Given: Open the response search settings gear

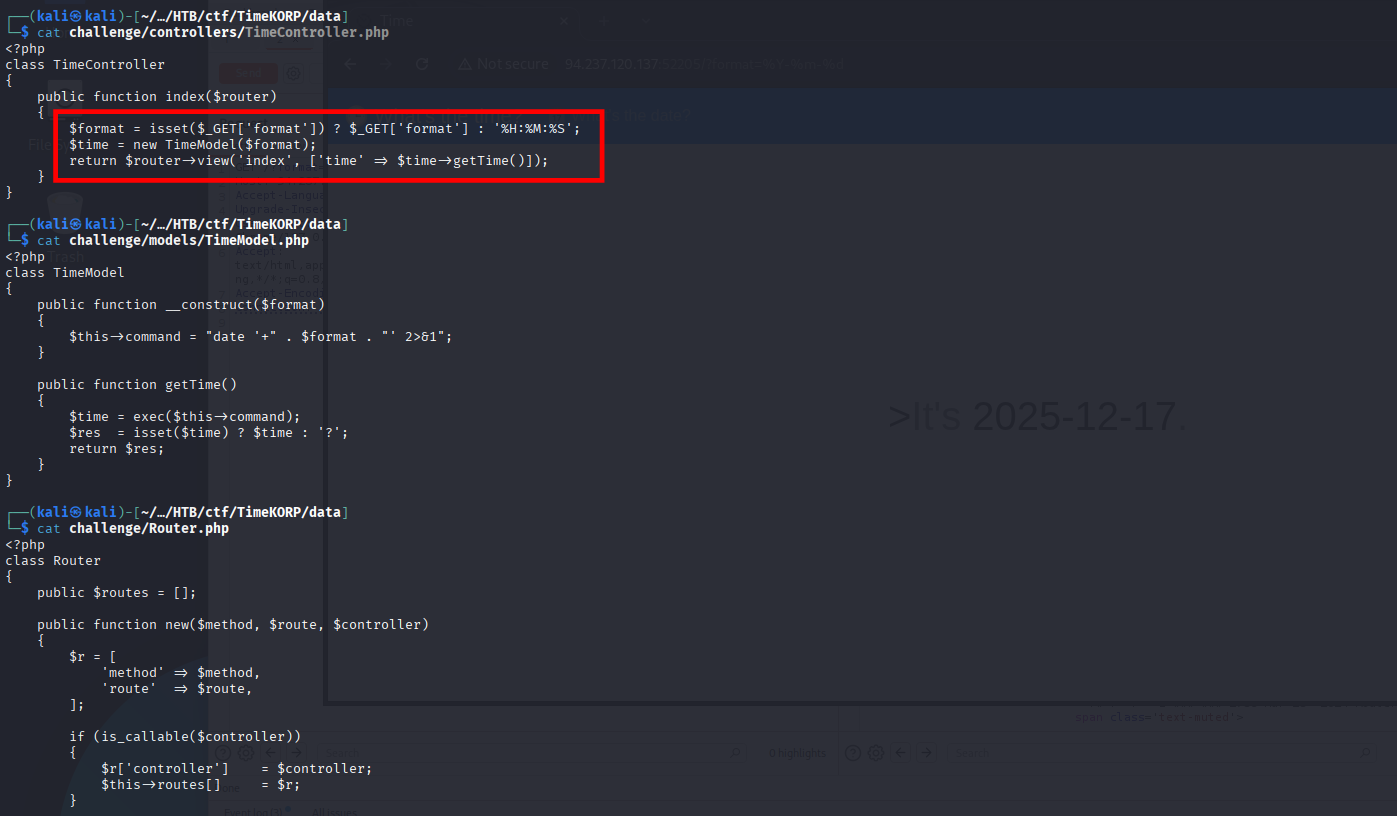Looking at the screenshot, I should pos(876,753).
